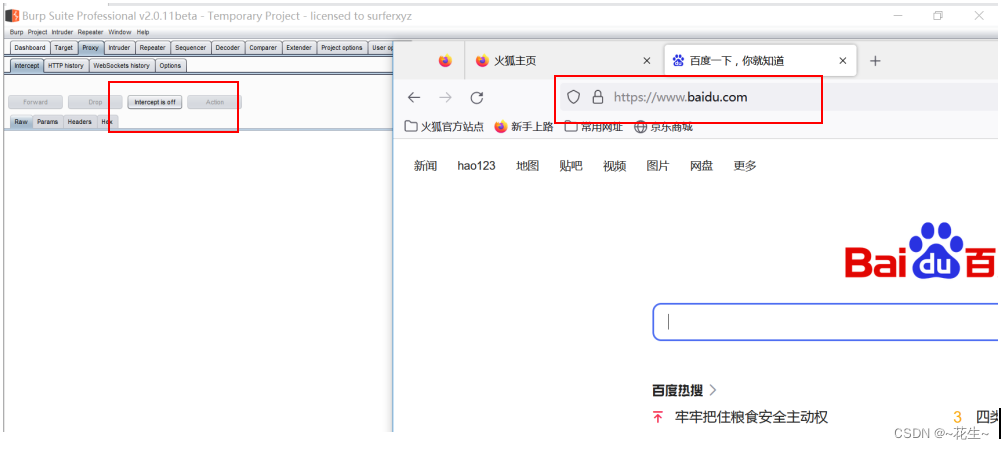1004x449 pixels.
Task: Select the pinned Firefox icon tab
Action: 445,61
